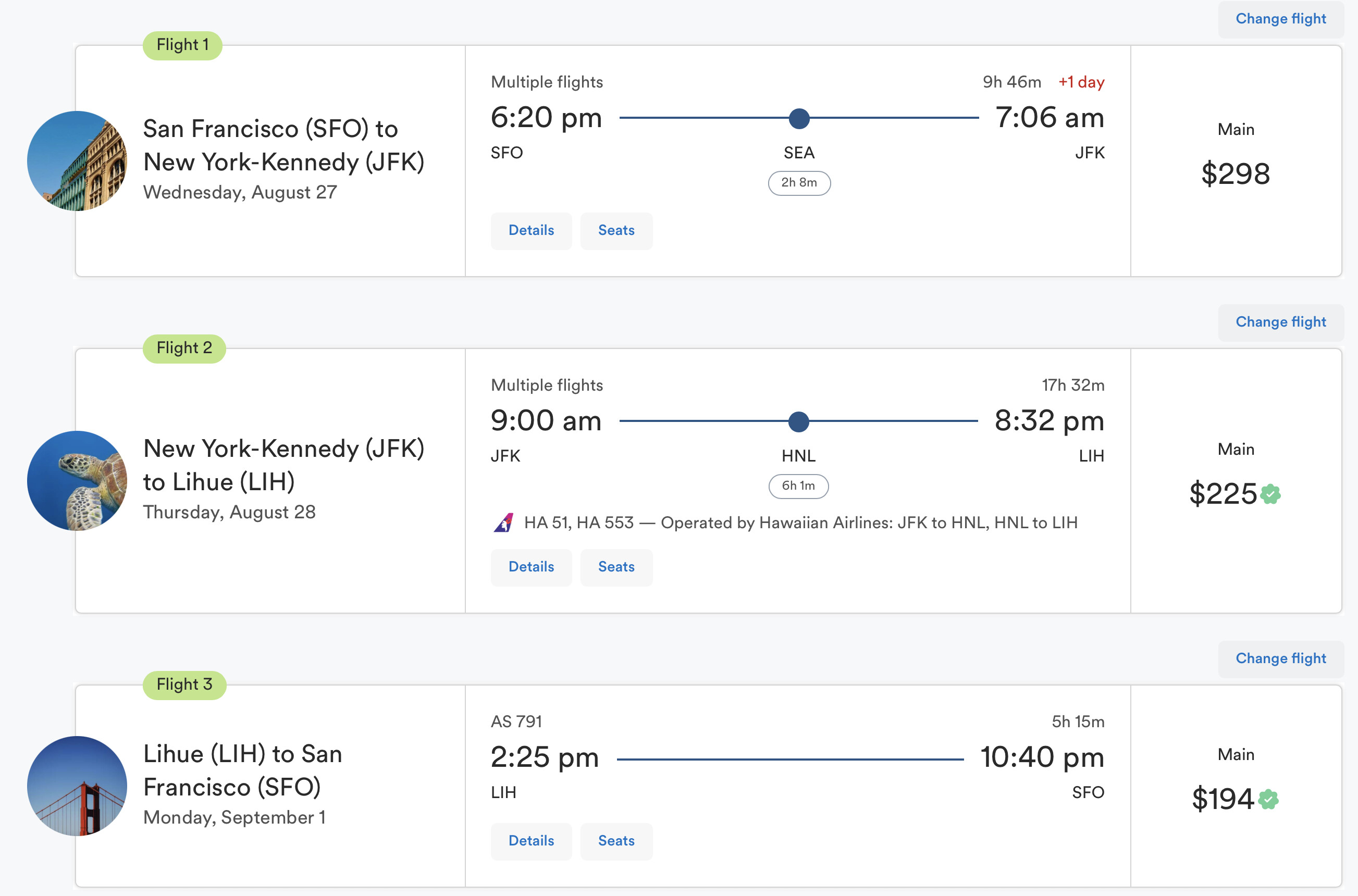Click the New York building photo thumbnail
This screenshot has height=896, width=1358.
77,160
